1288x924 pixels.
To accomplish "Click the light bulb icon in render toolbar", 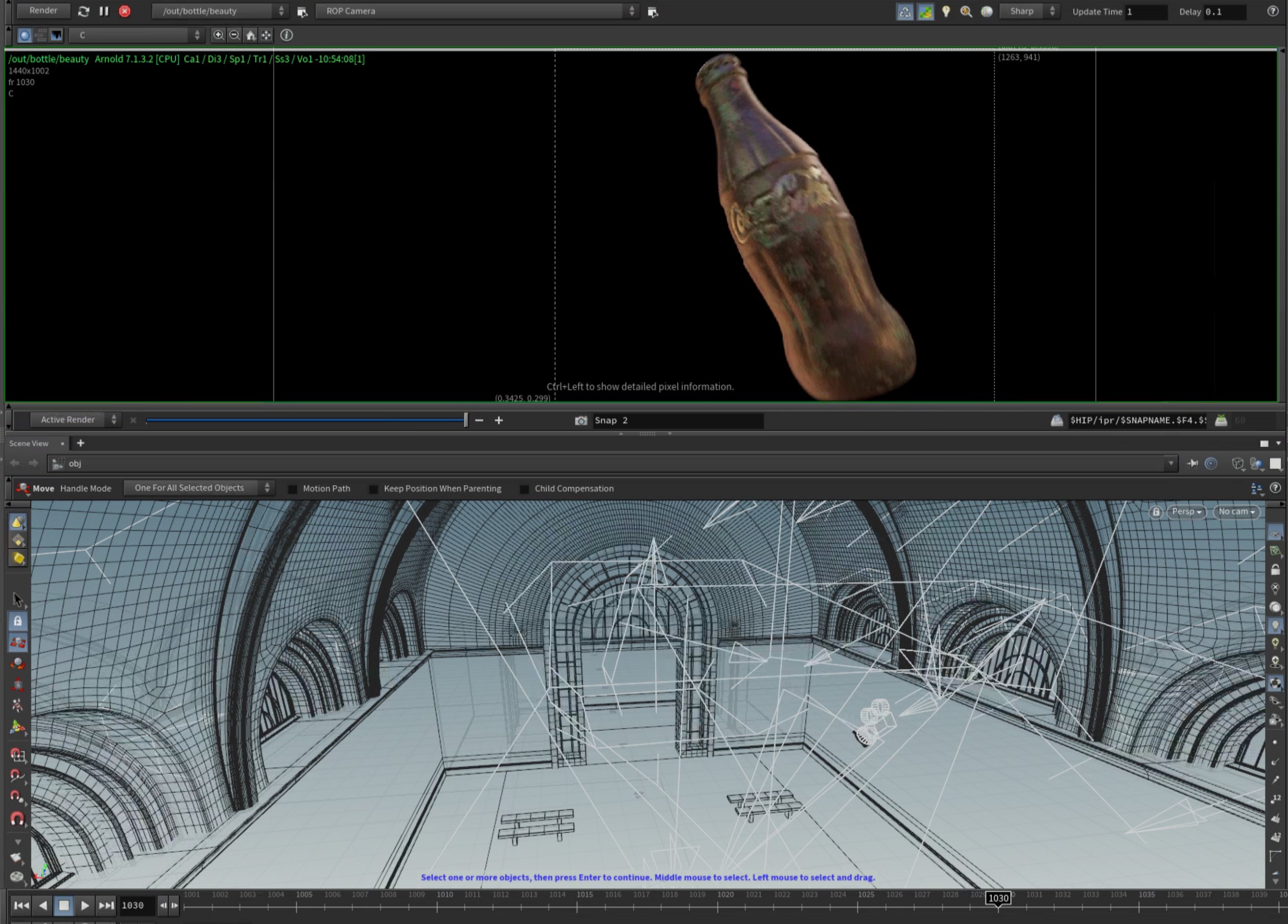I will [946, 12].
